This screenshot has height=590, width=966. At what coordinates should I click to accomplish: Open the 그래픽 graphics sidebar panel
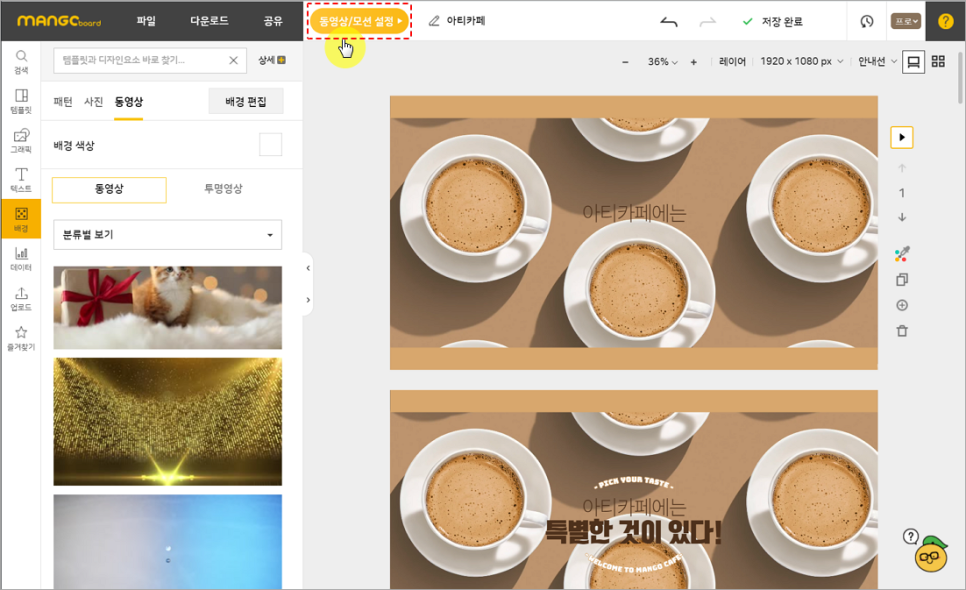21,140
